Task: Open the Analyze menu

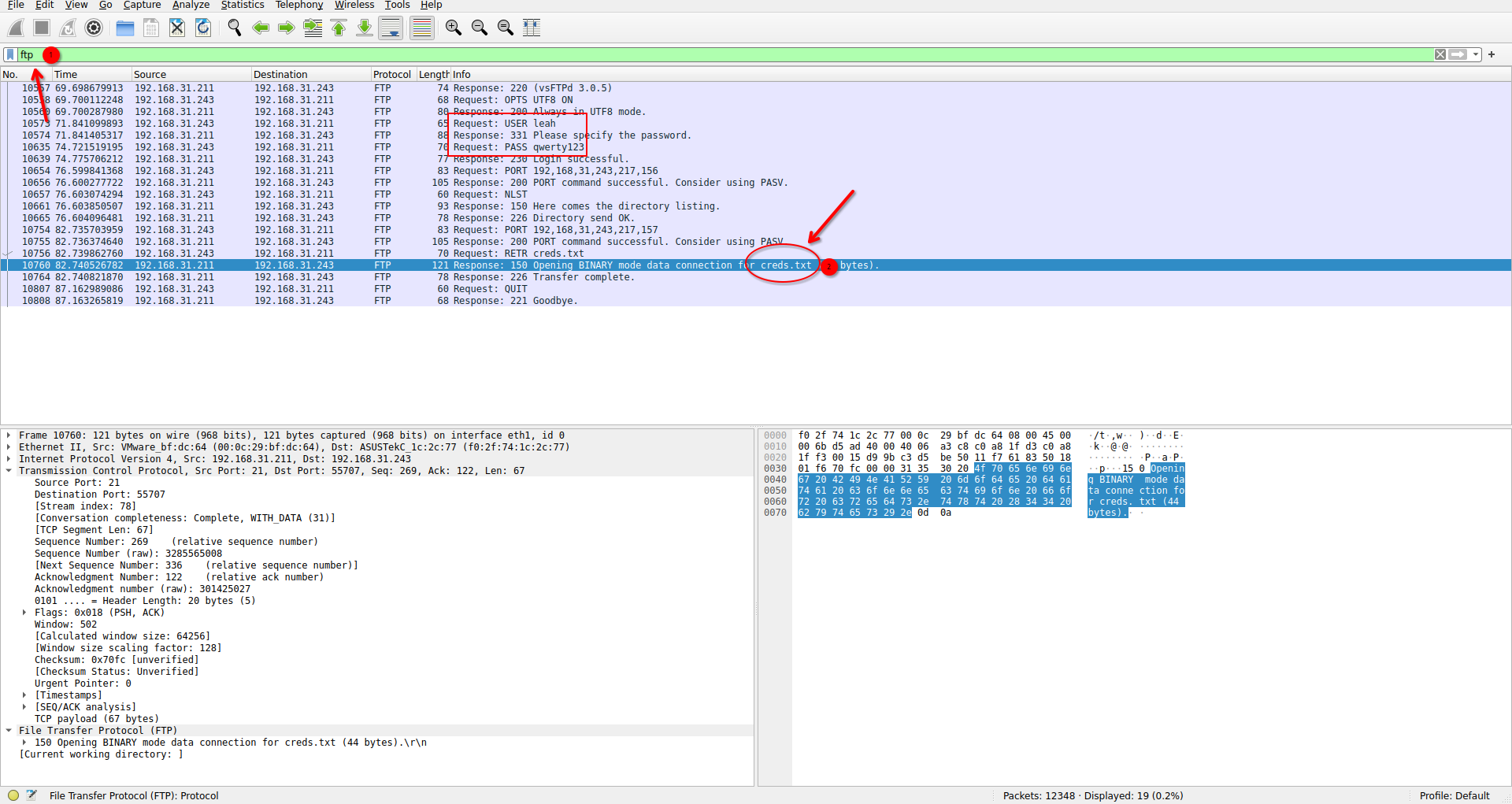Action: [191, 6]
